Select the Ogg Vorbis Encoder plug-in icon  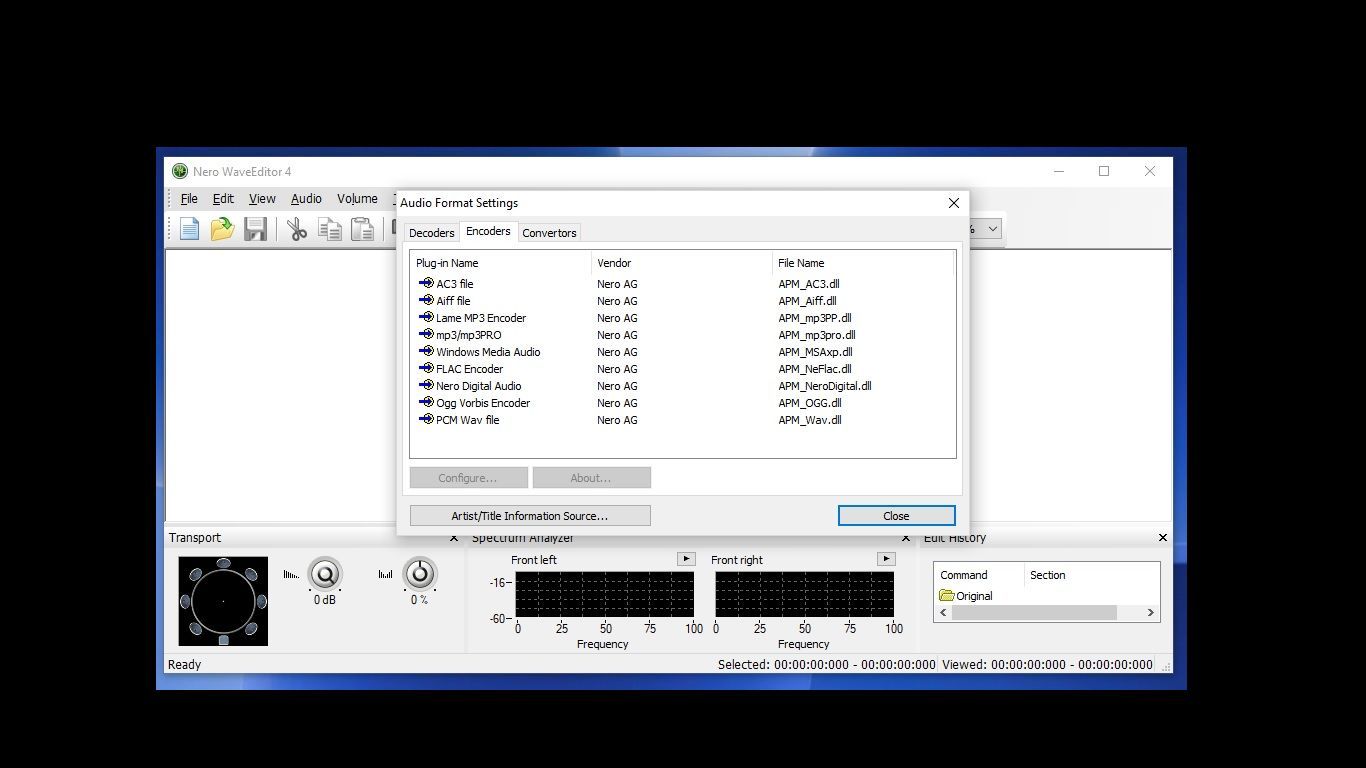coord(425,402)
